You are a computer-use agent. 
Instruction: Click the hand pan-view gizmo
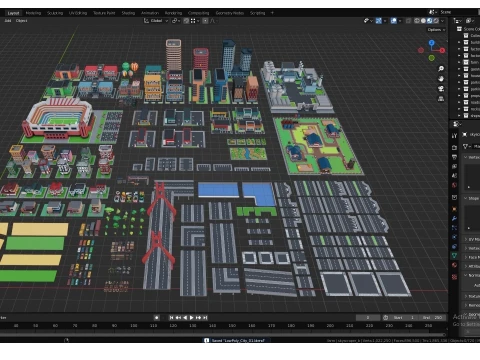[441, 79]
